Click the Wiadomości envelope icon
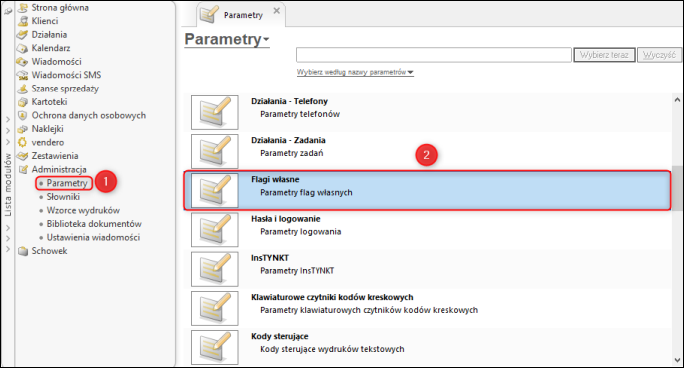 23,61
